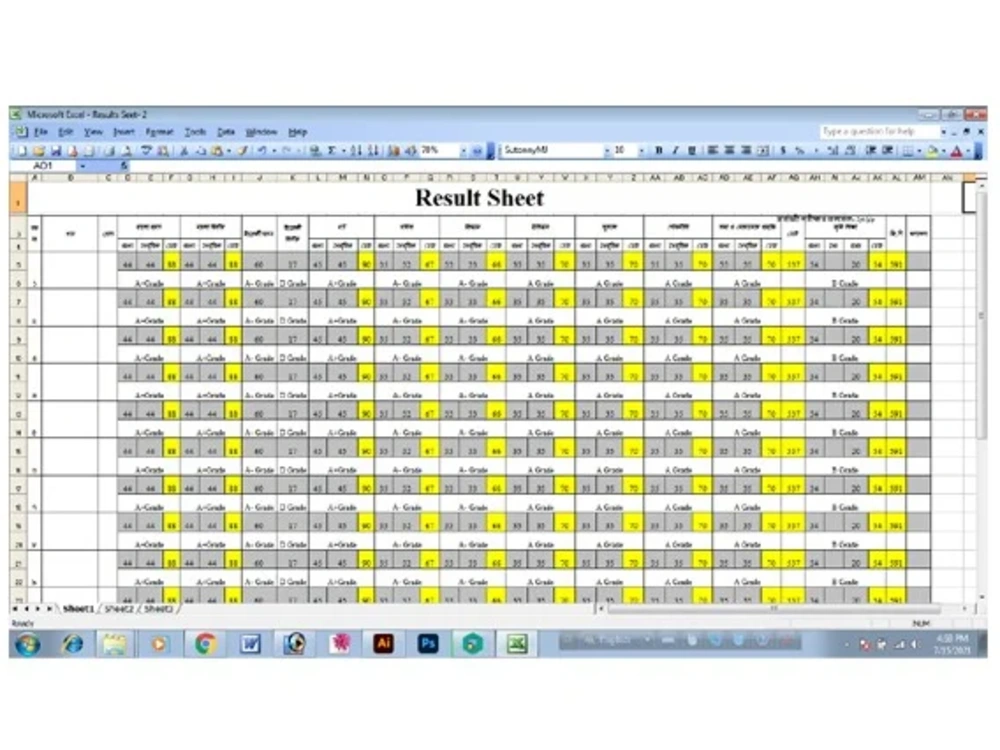
Task: Open the Borders dropdown arrow
Action: click(919, 151)
